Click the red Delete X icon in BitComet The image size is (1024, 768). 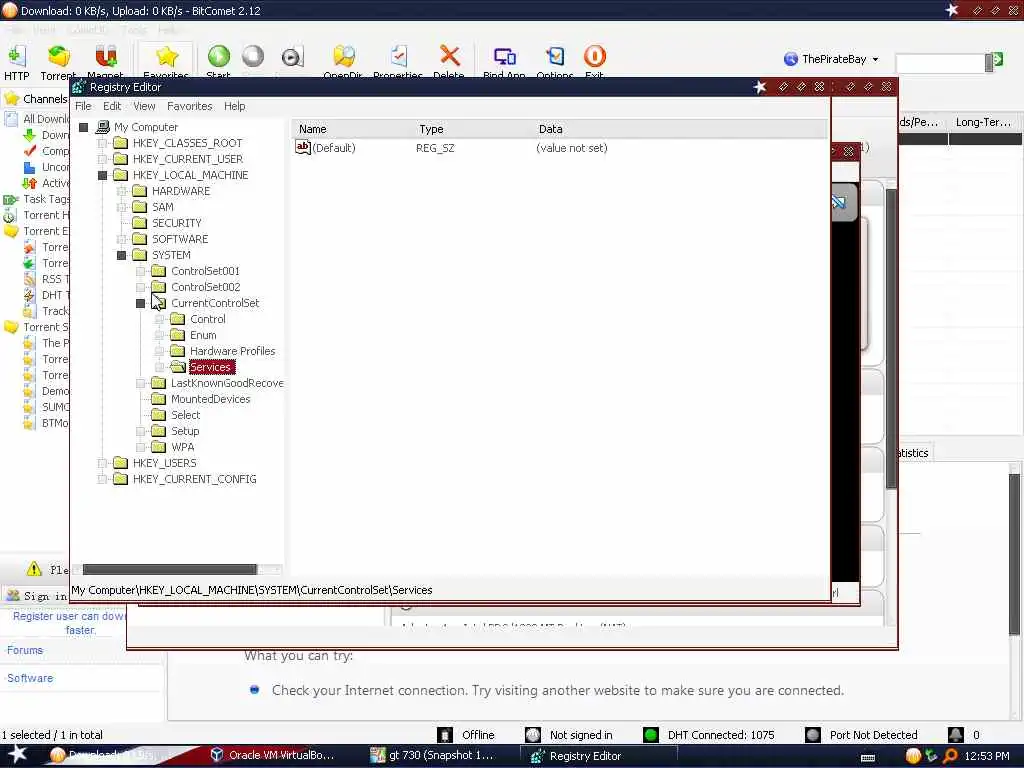pyautogui.click(x=449, y=57)
